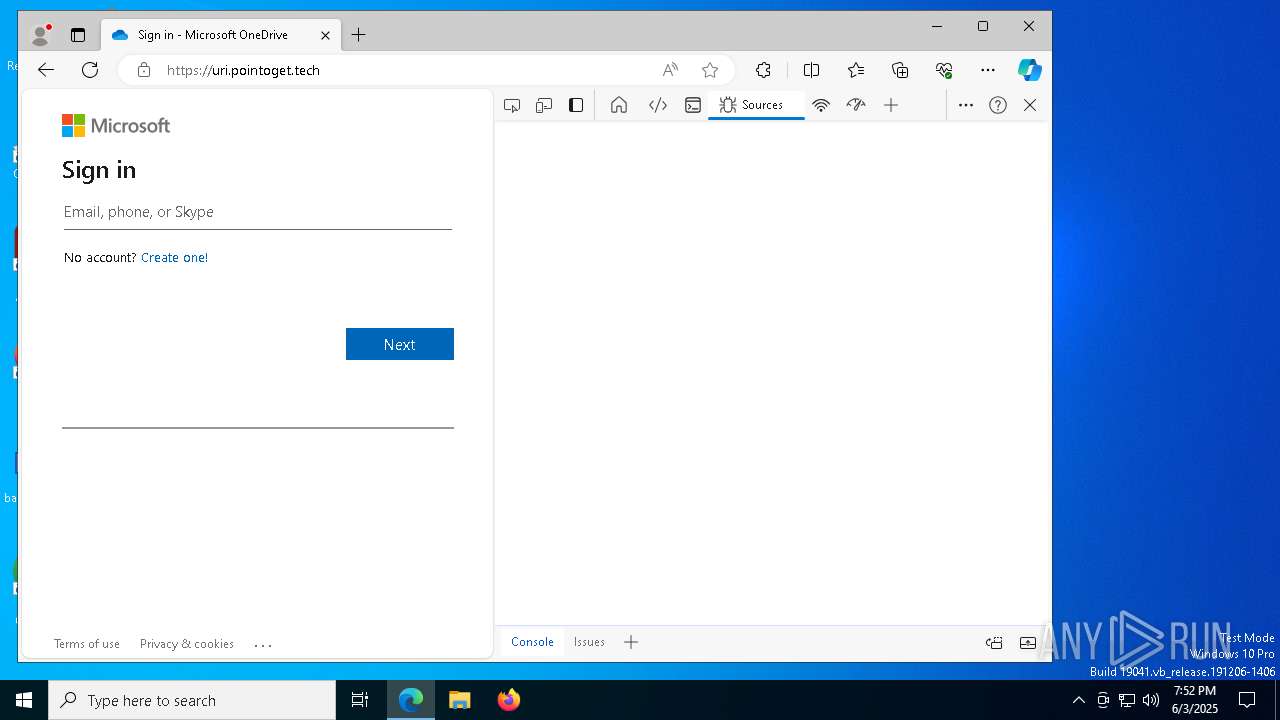
Task: Maximize the Edge browser window
Action: [x=983, y=26]
